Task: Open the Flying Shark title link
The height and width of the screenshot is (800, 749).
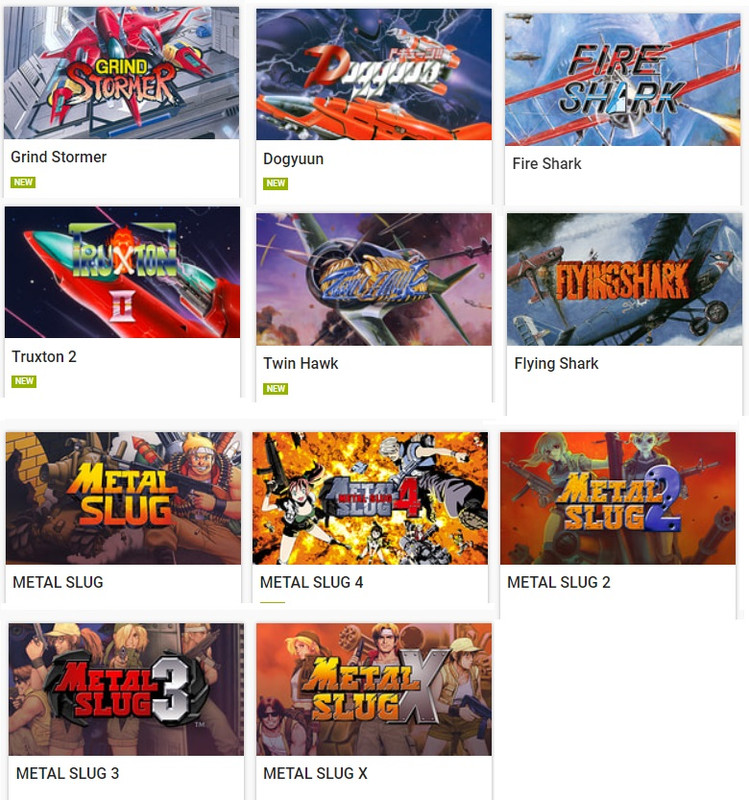Action: coord(556,363)
